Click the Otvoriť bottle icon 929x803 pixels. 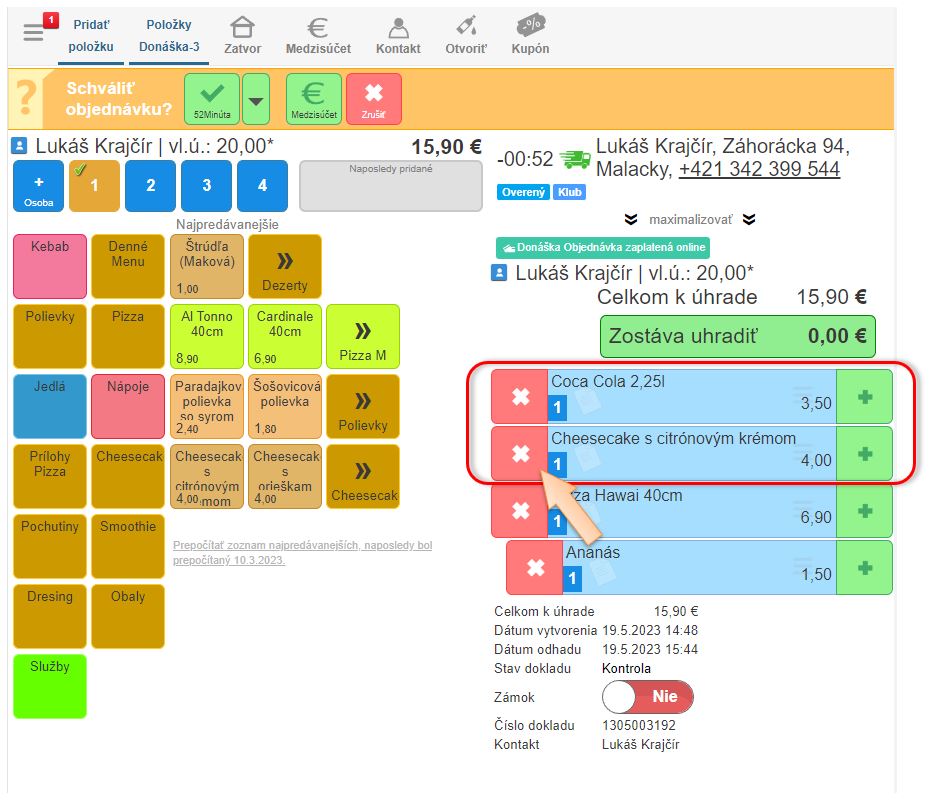465,35
